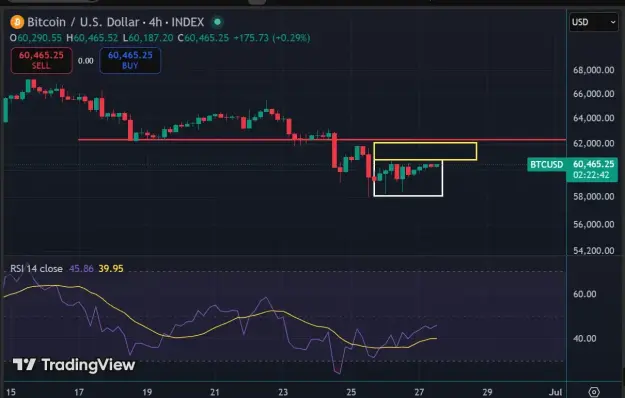Click the High value H60,465.52
625x398 pixels.
(92, 38)
